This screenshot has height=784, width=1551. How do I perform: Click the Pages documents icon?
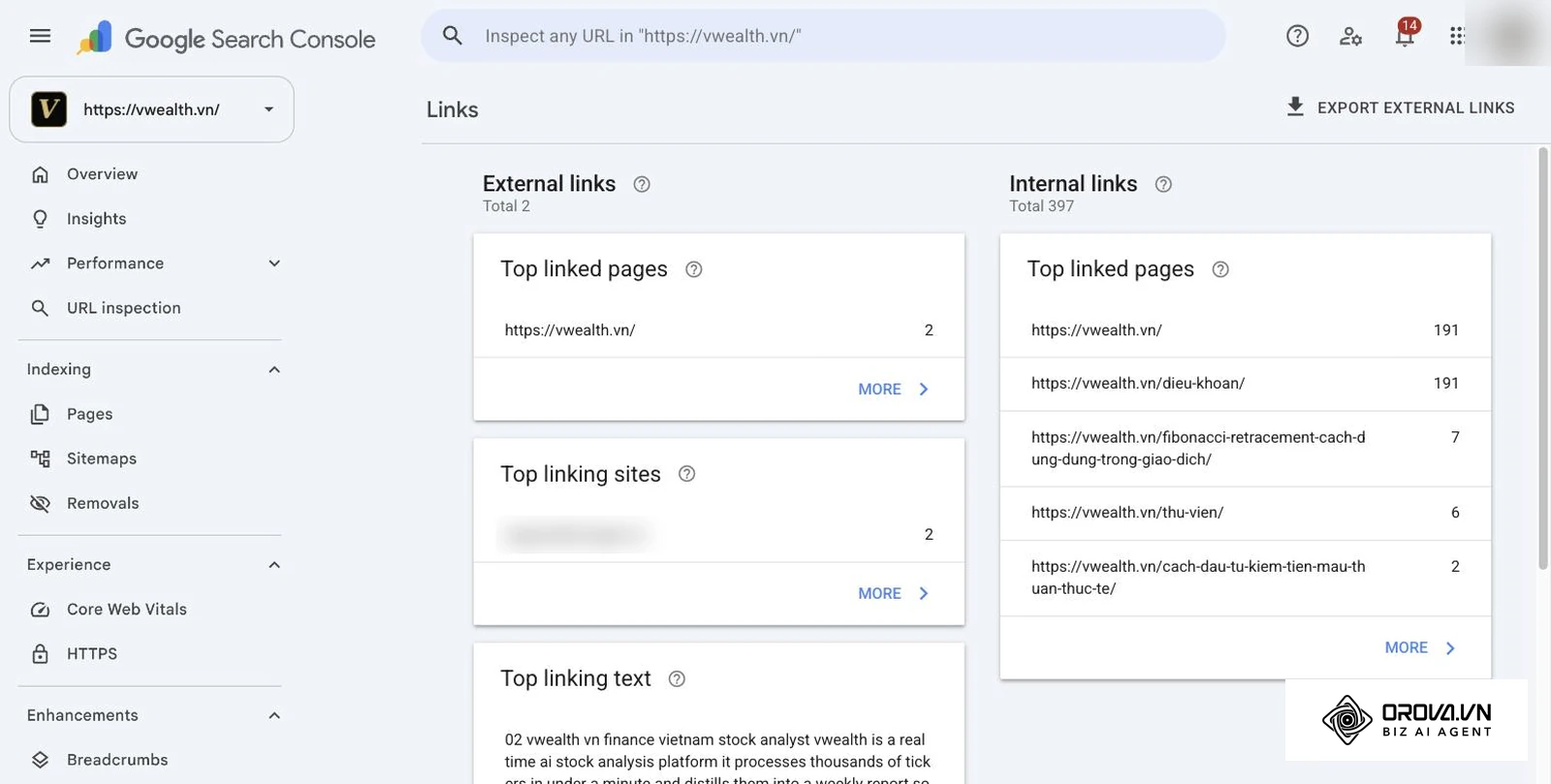[40, 414]
